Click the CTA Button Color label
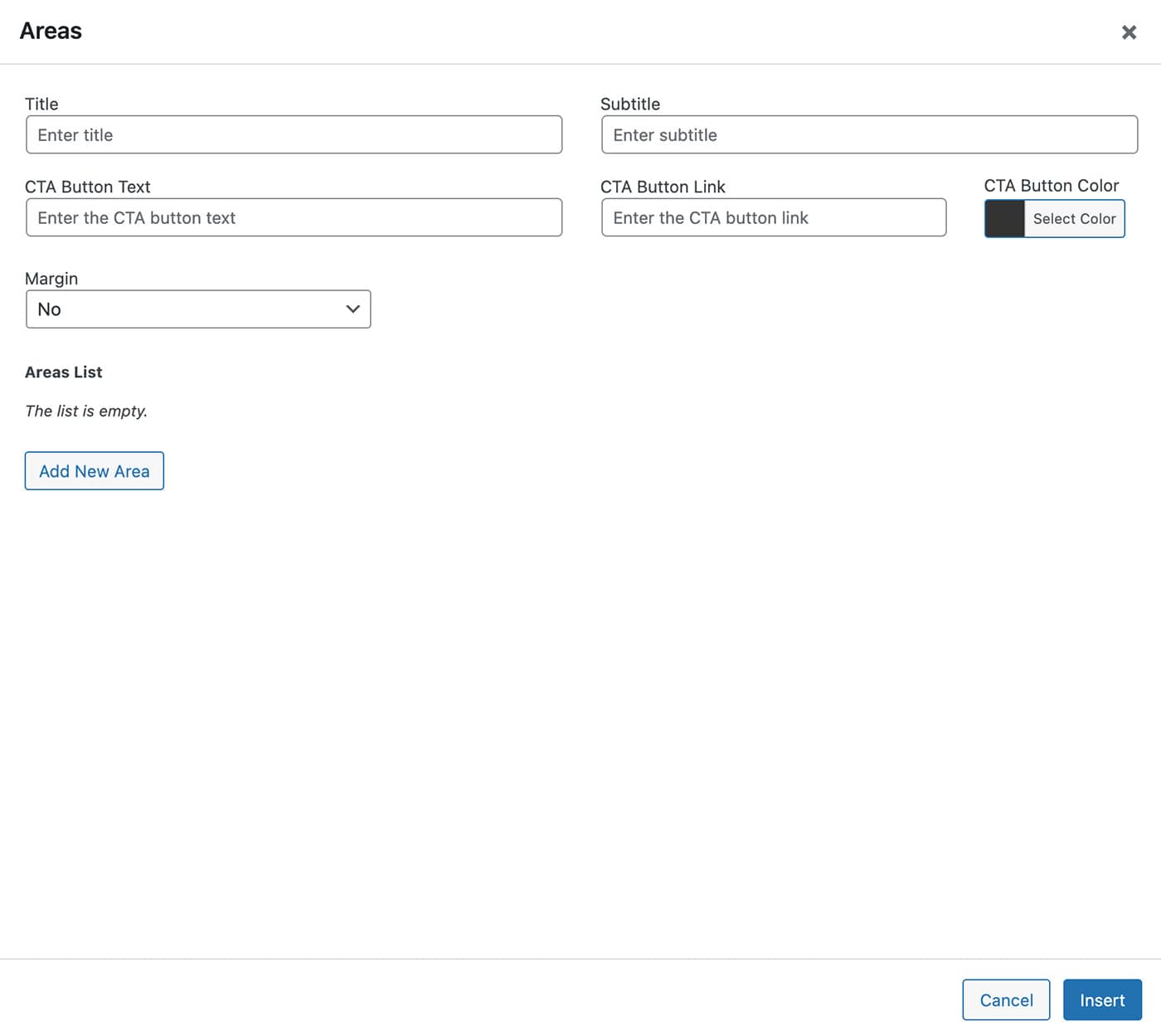Screen dimensions: 1161x1036 [x=1051, y=186]
